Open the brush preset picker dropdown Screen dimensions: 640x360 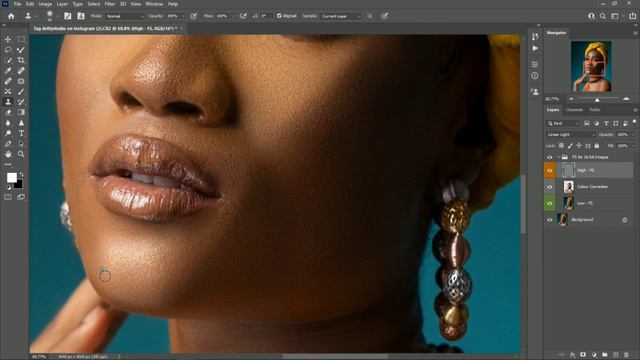58,16
